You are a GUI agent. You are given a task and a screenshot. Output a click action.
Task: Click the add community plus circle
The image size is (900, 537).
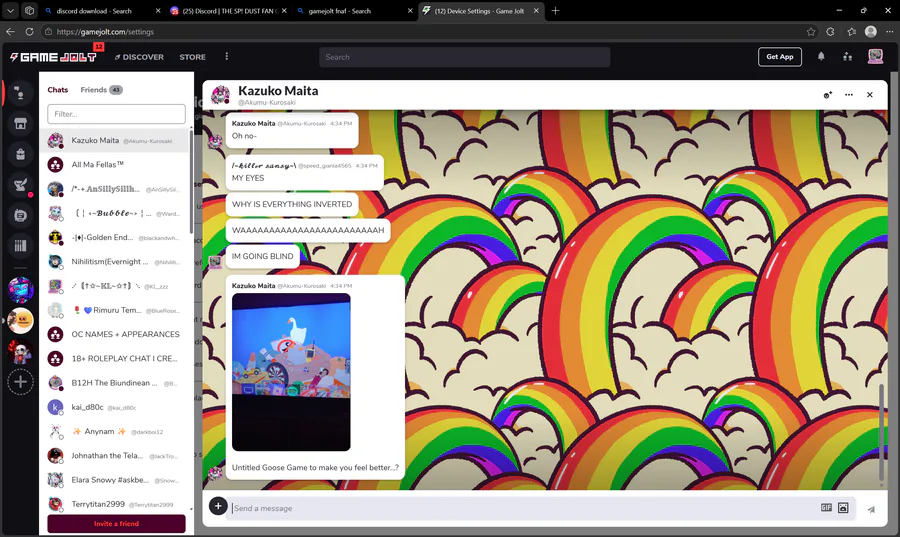tap(21, 382)
